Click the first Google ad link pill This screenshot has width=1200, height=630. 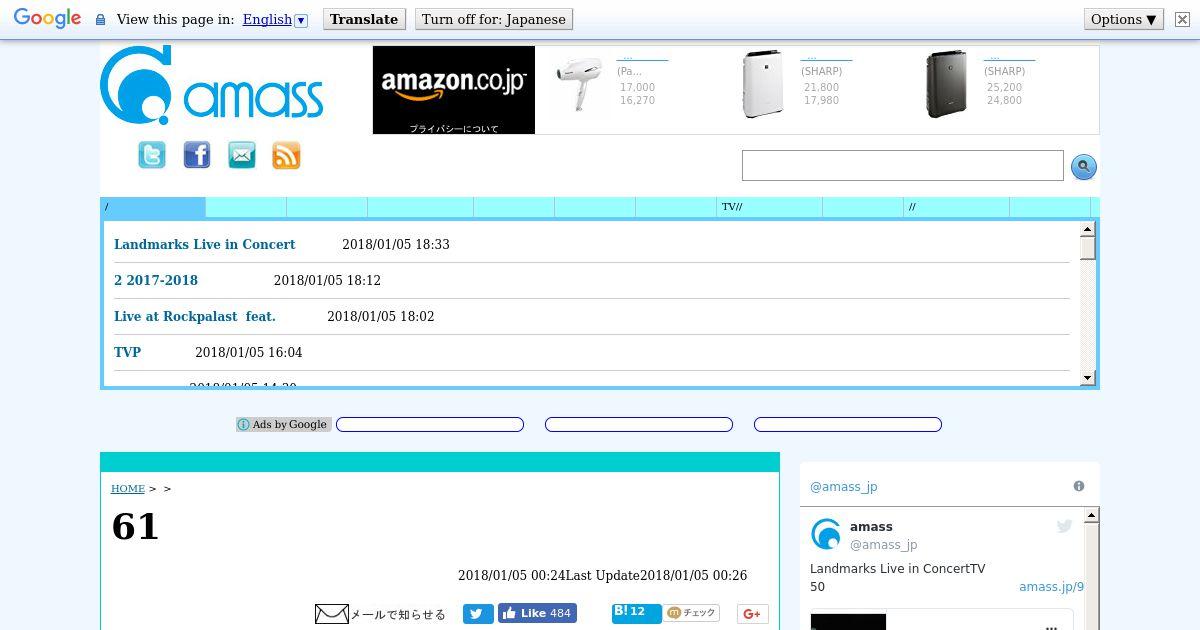tap(430, 425)
